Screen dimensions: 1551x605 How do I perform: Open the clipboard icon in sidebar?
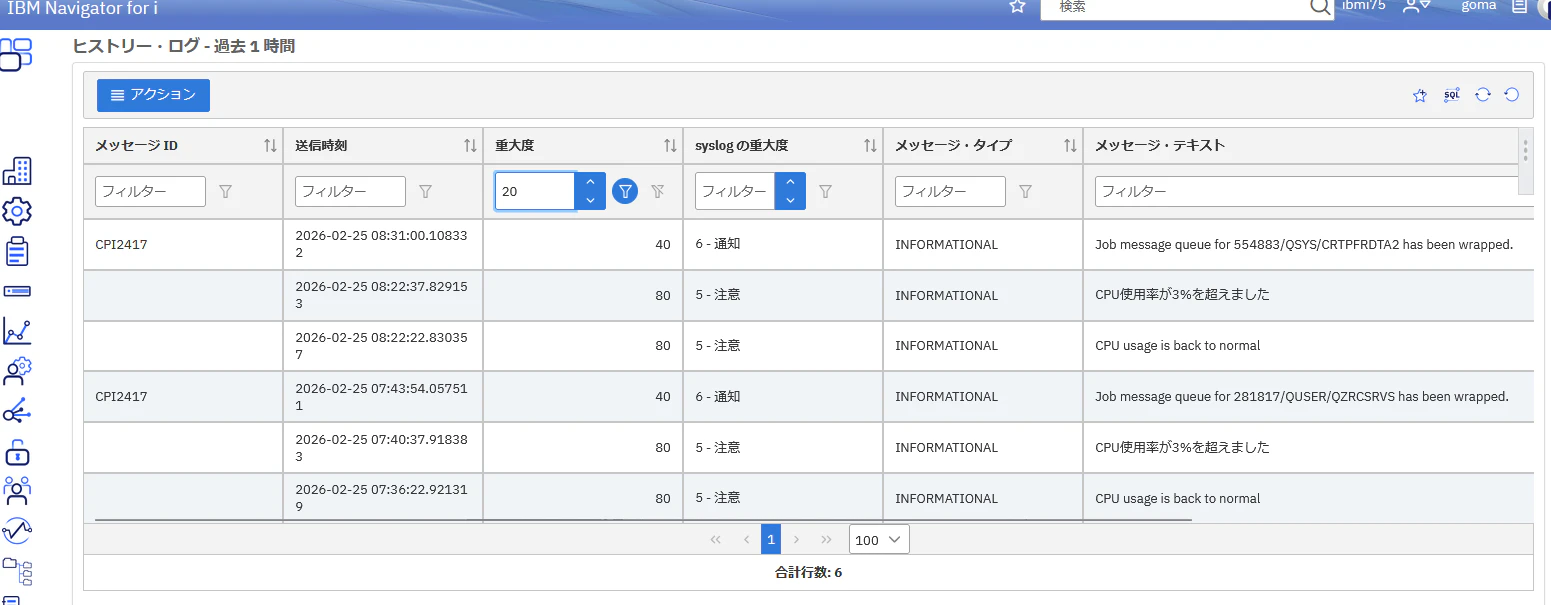17,251
